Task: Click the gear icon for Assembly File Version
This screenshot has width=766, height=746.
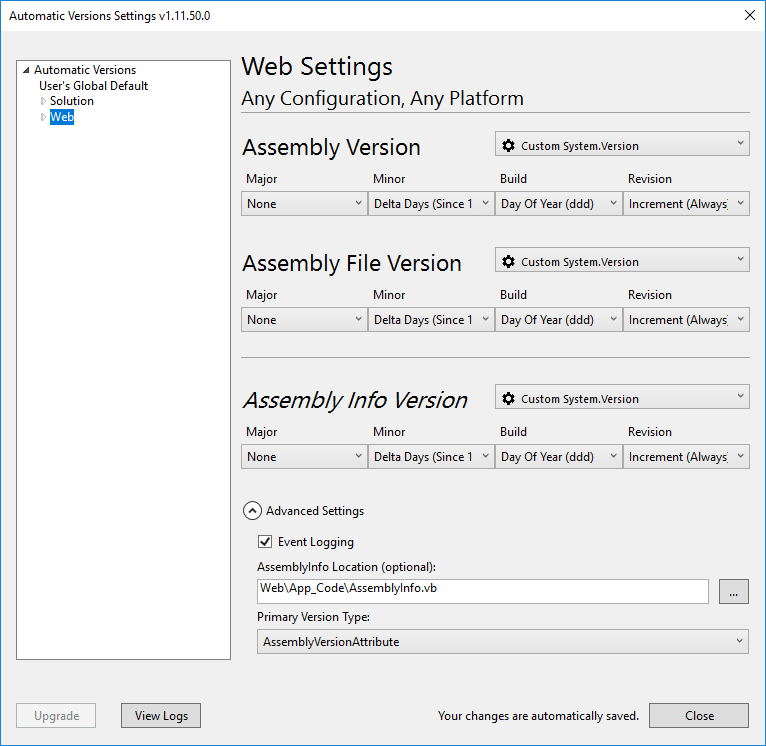Action: [508, 262]
